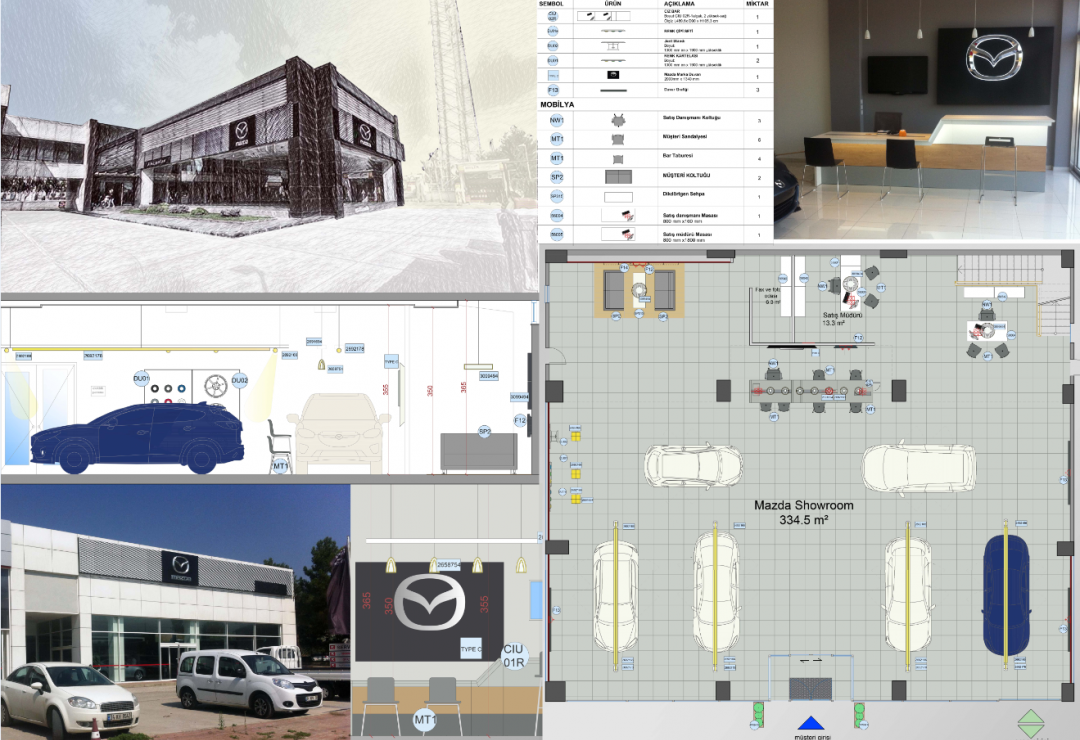The image size is (1080, 740).
Task: Click the armchair icon in the NW1 legend row
Action: click(618, 121)
